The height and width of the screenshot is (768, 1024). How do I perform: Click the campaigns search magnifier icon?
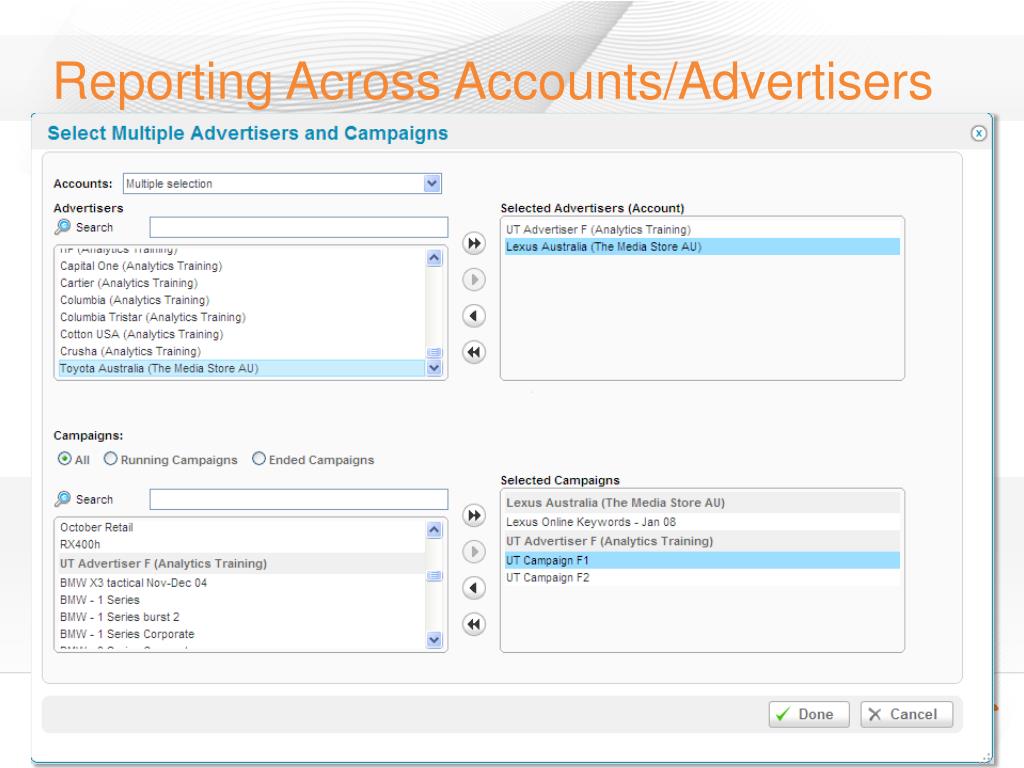[63, 499]
